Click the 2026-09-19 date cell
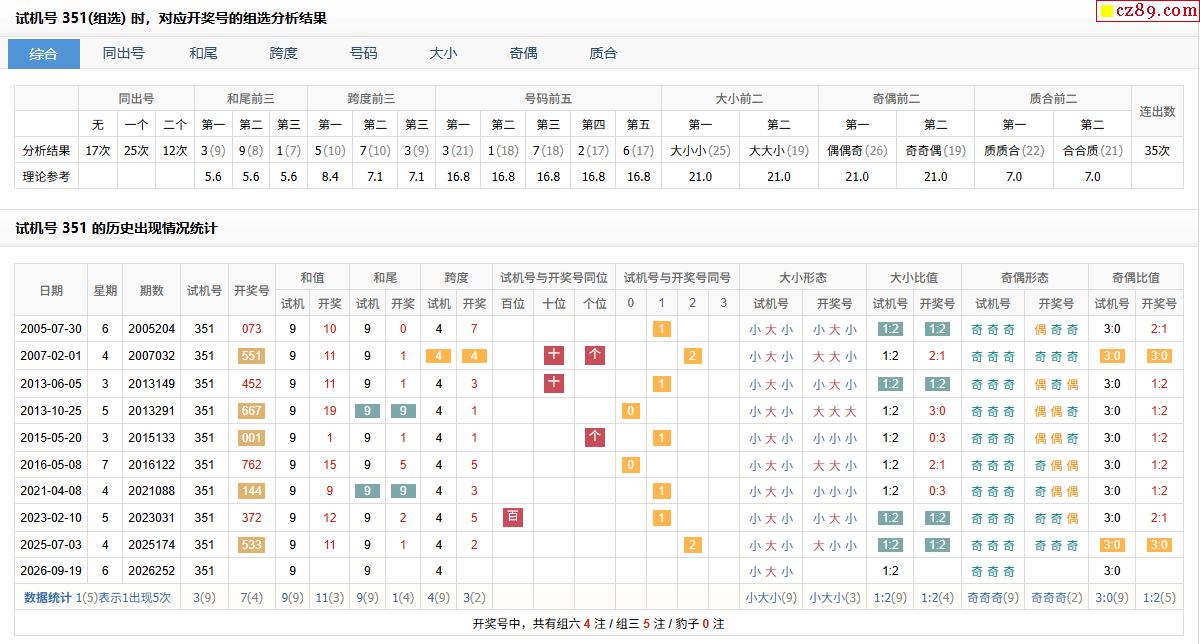 [x=50, y=571]
